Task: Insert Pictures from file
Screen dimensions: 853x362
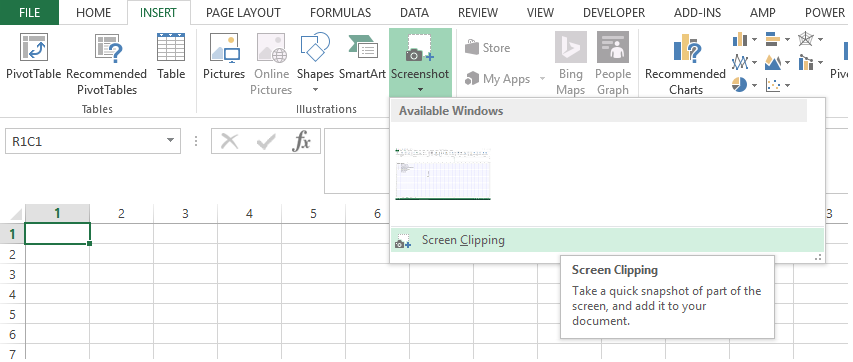Action: [224, 57]
